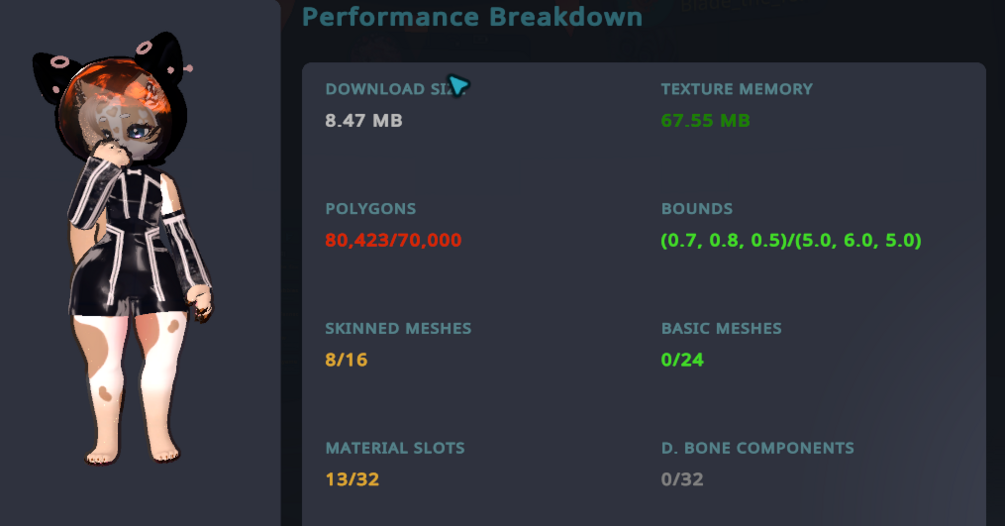Select the Basic Meshes label
The width and height of the screenshot is (1005, 526).
click(x=721, y=329)
